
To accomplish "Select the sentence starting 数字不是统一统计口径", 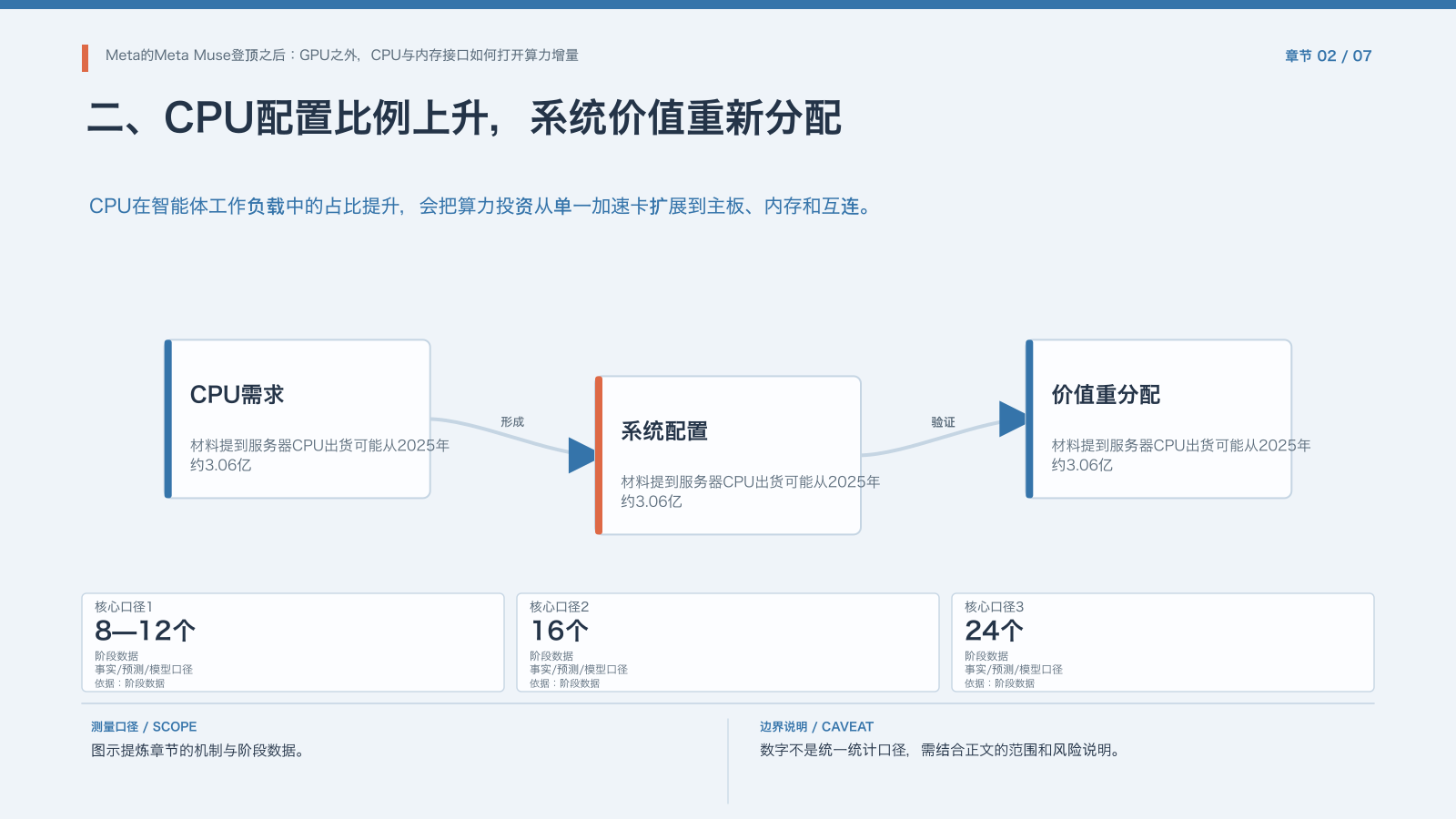I will 942,751.
